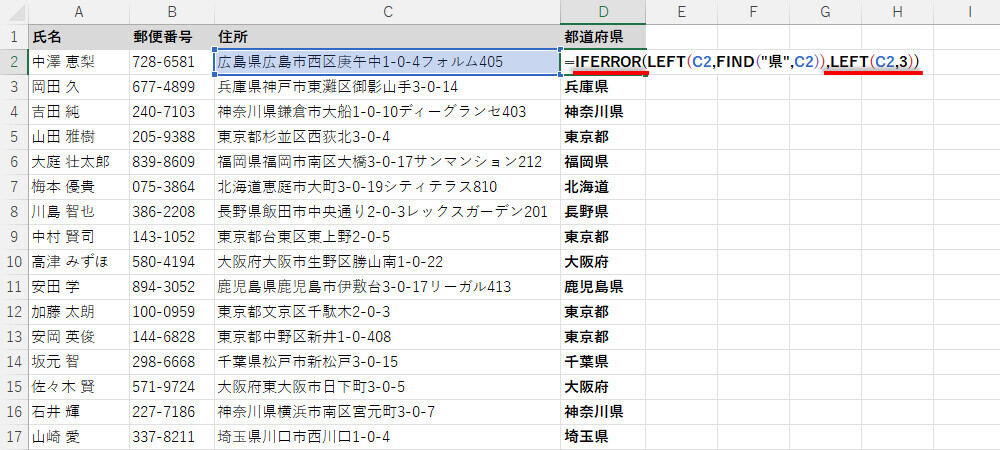The height and width of the screenshot is (450, 1000).
Task: Select column H header
Action: pyautogui.click(x=897, y=11)
